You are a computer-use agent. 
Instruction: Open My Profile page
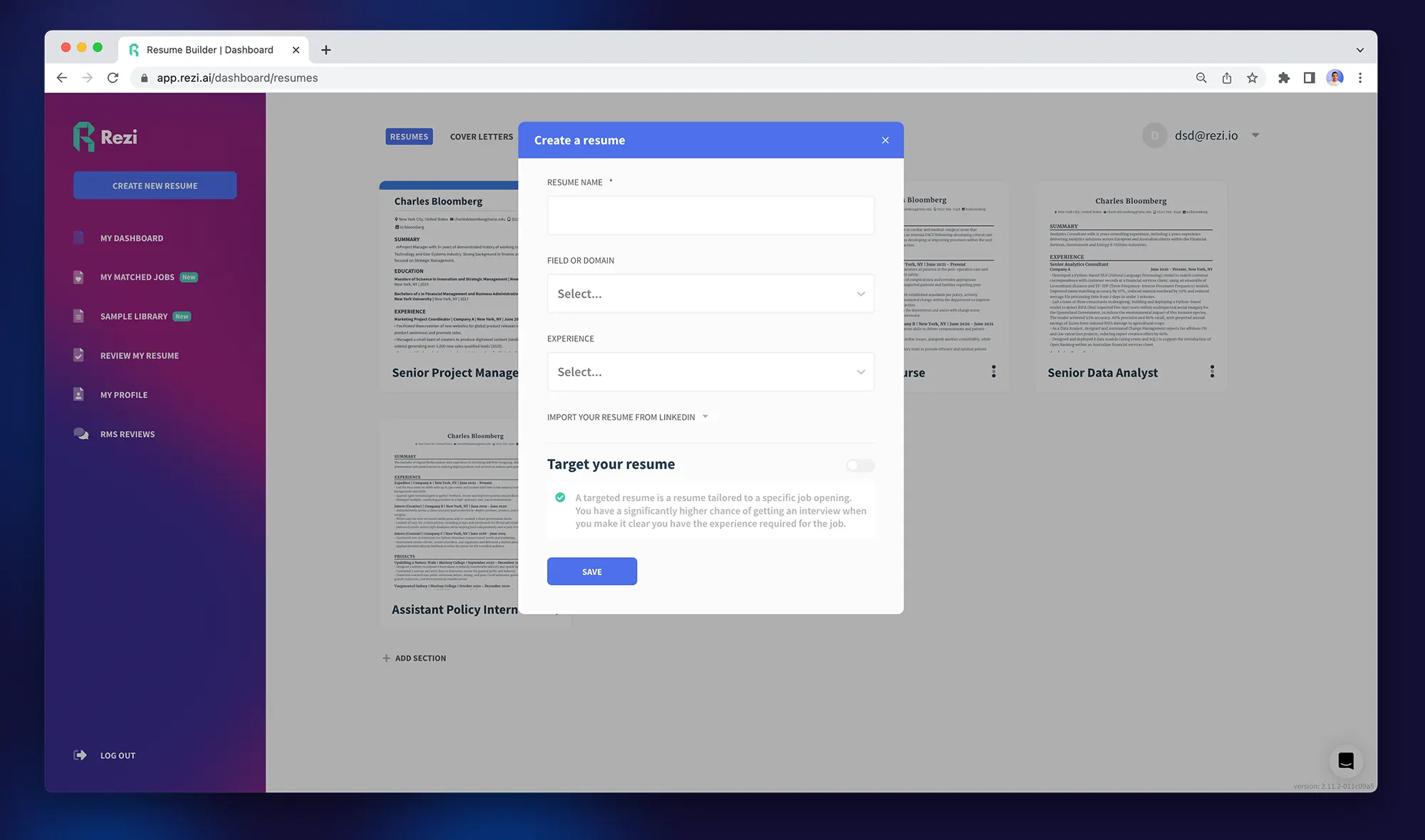point(124,395)
